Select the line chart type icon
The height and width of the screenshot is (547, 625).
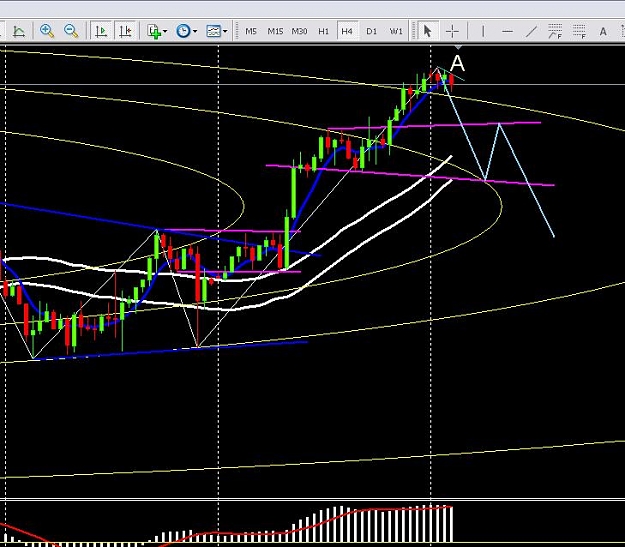coord(19,31)
